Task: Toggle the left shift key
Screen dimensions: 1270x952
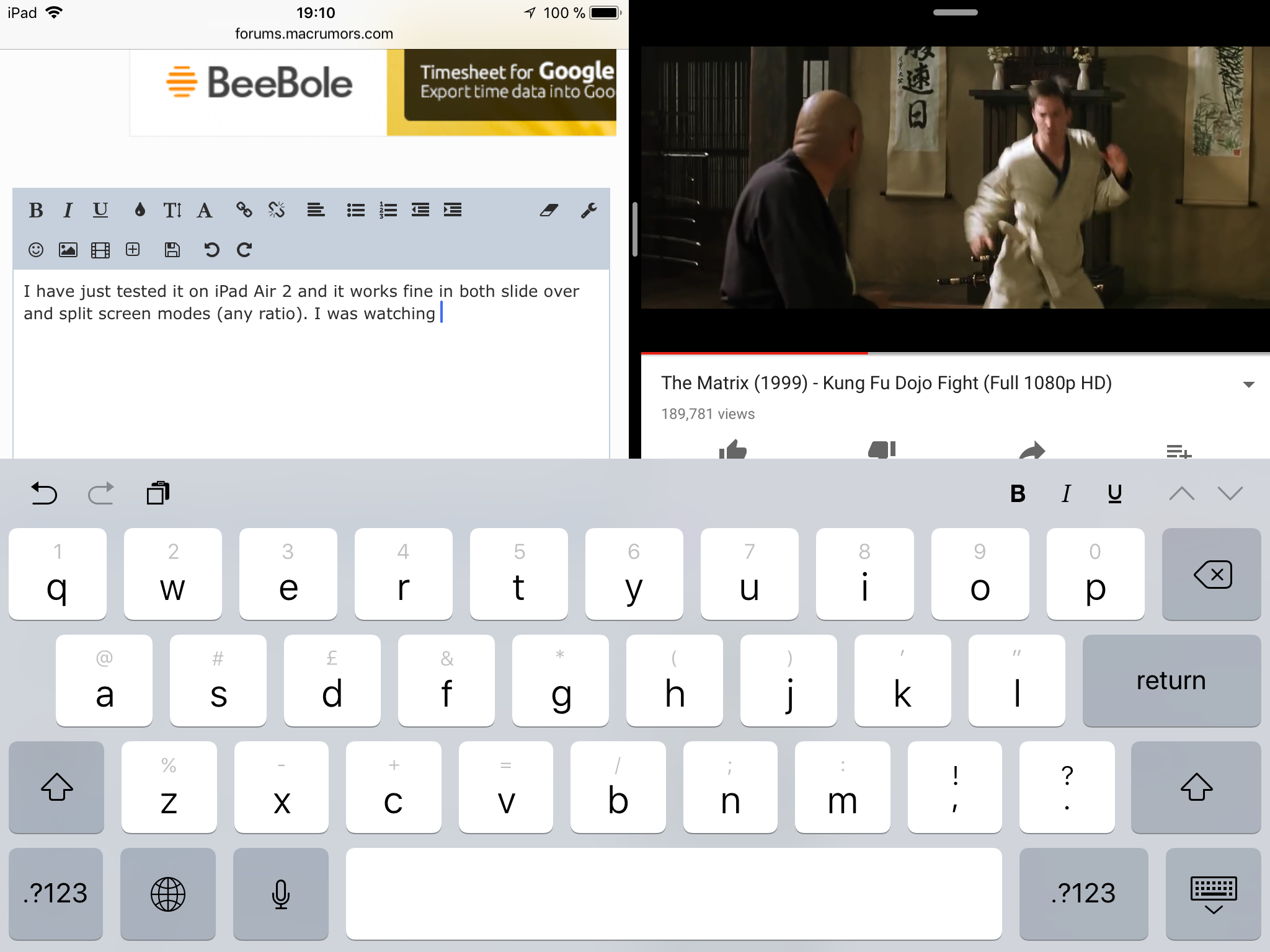Action: pos(56,787)
